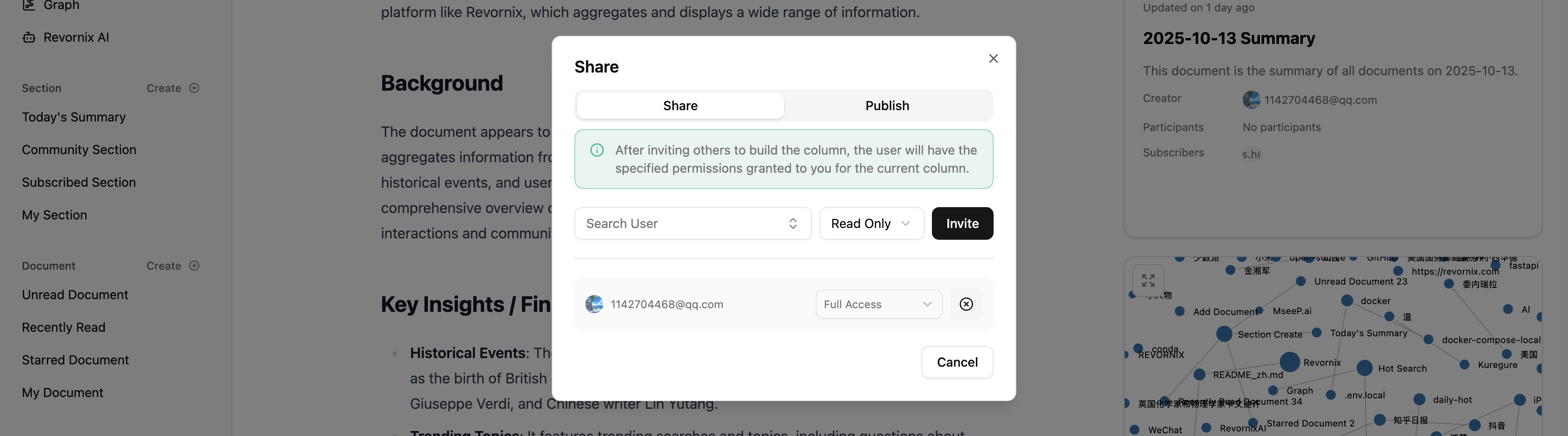Click the info icon in the notice banner
The height and width of the screenshot is (436, 1568).
[x=597, y=150]
